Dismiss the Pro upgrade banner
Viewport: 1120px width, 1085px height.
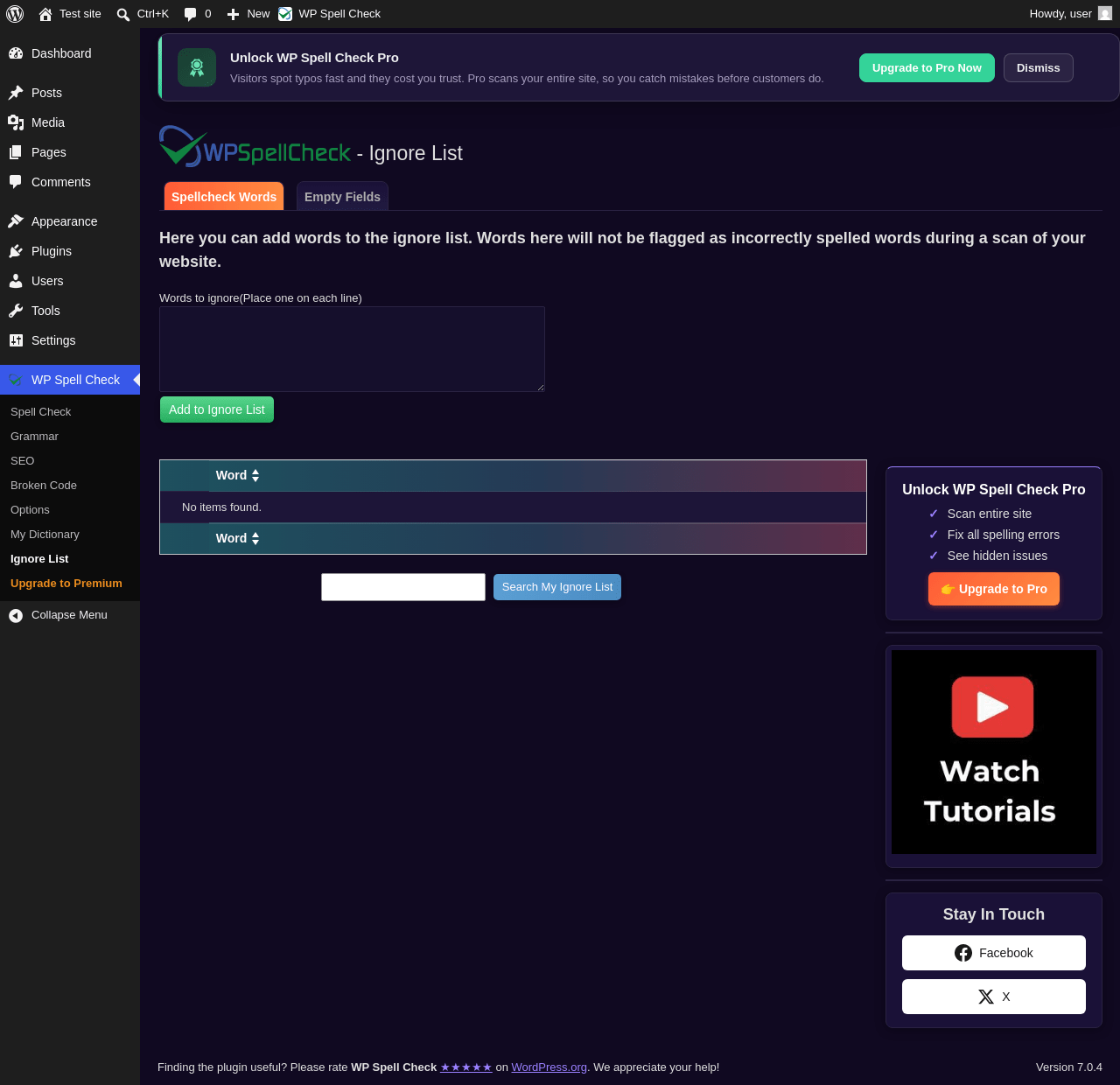(x=1039, y=68)
